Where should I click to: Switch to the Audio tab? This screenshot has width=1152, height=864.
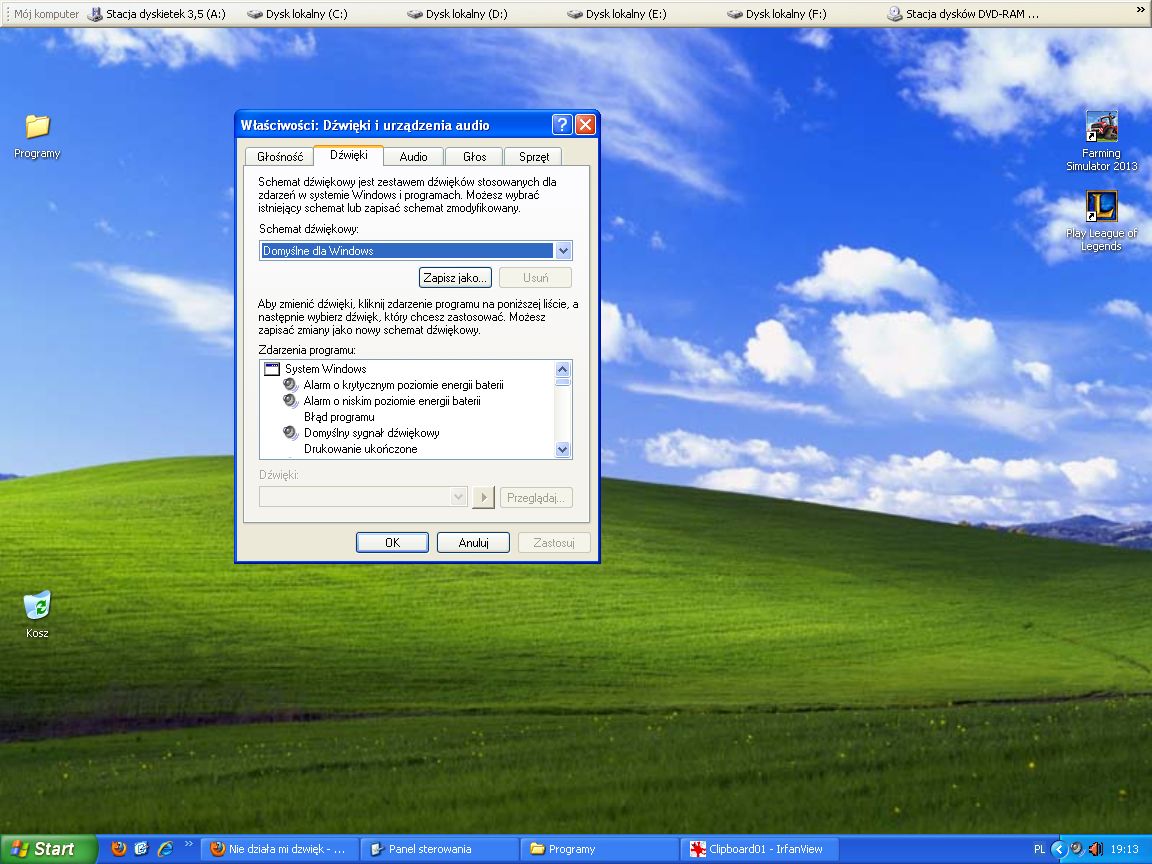coord(414,156)
